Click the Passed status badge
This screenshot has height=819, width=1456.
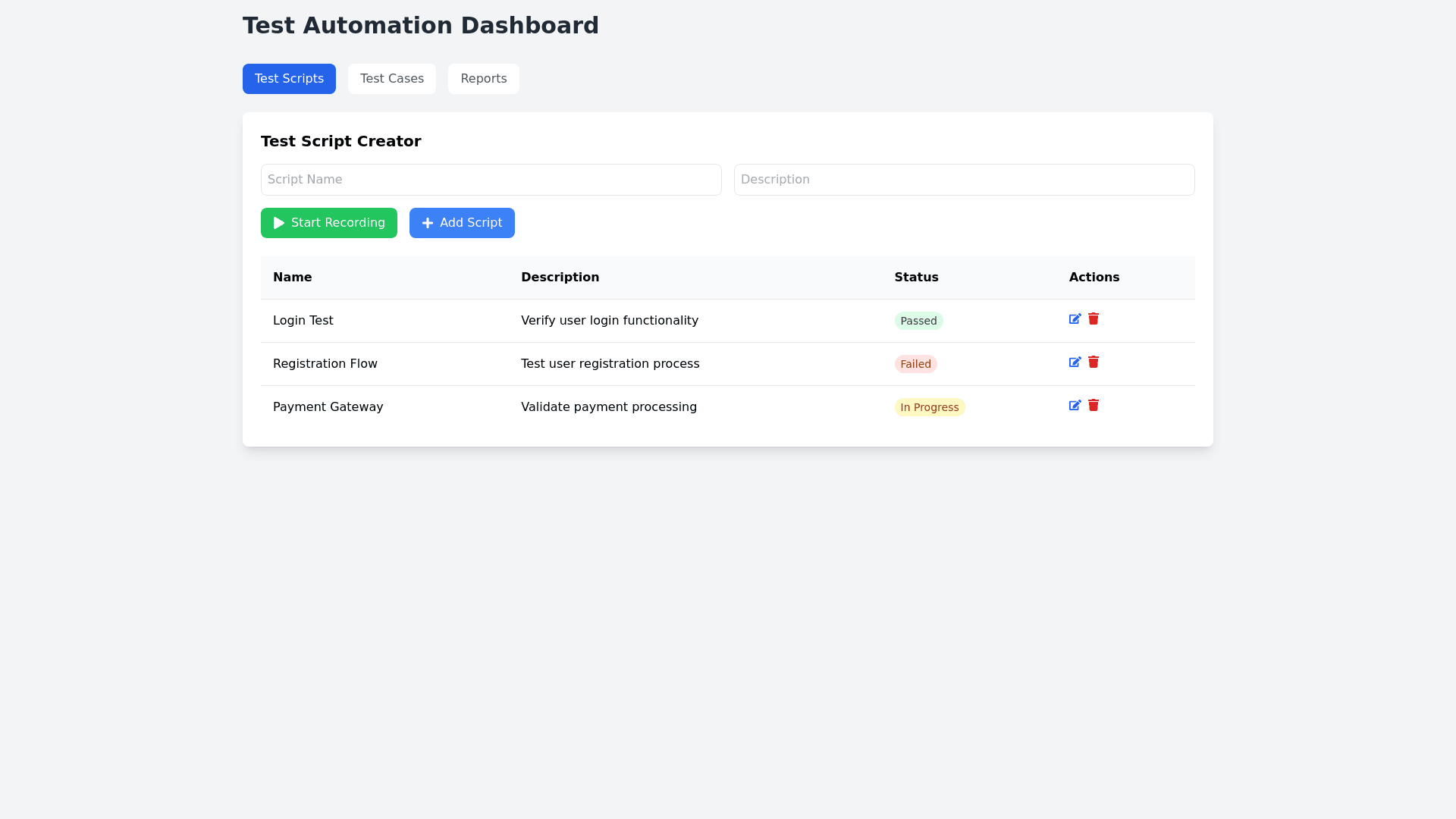(918, 321)
